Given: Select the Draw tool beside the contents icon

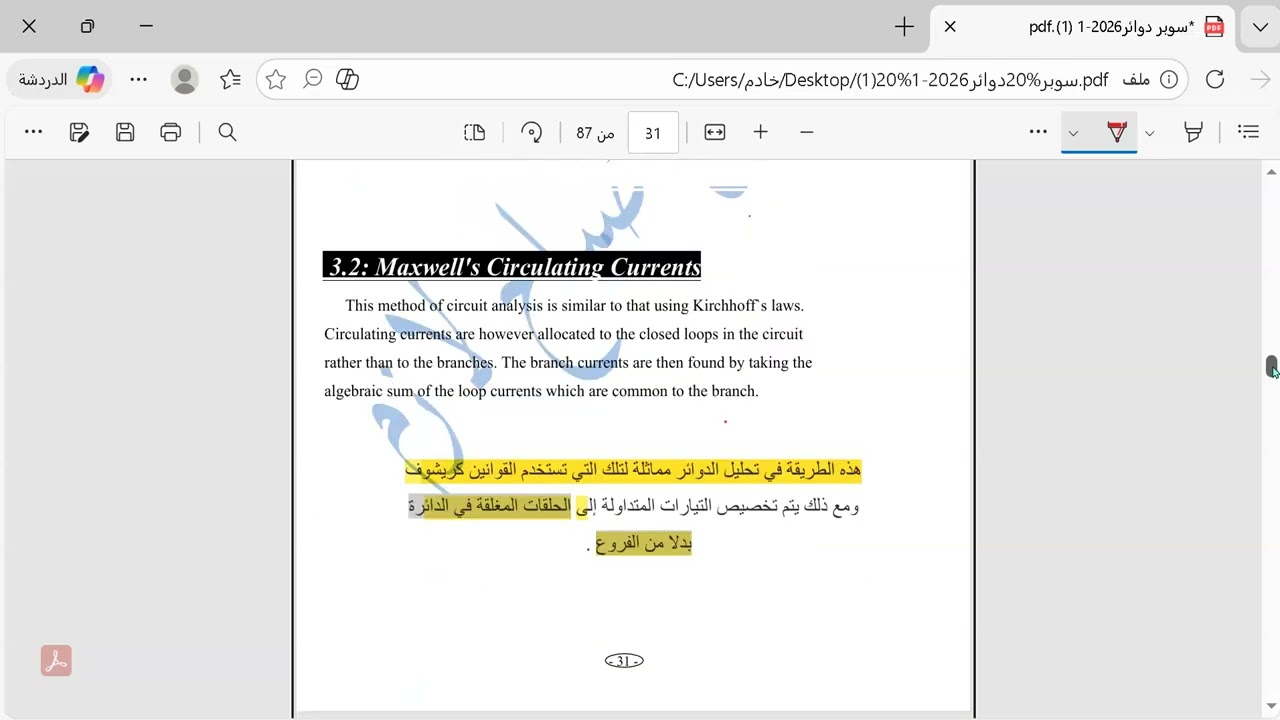Looking at the screenshot, I should 1193,132.
